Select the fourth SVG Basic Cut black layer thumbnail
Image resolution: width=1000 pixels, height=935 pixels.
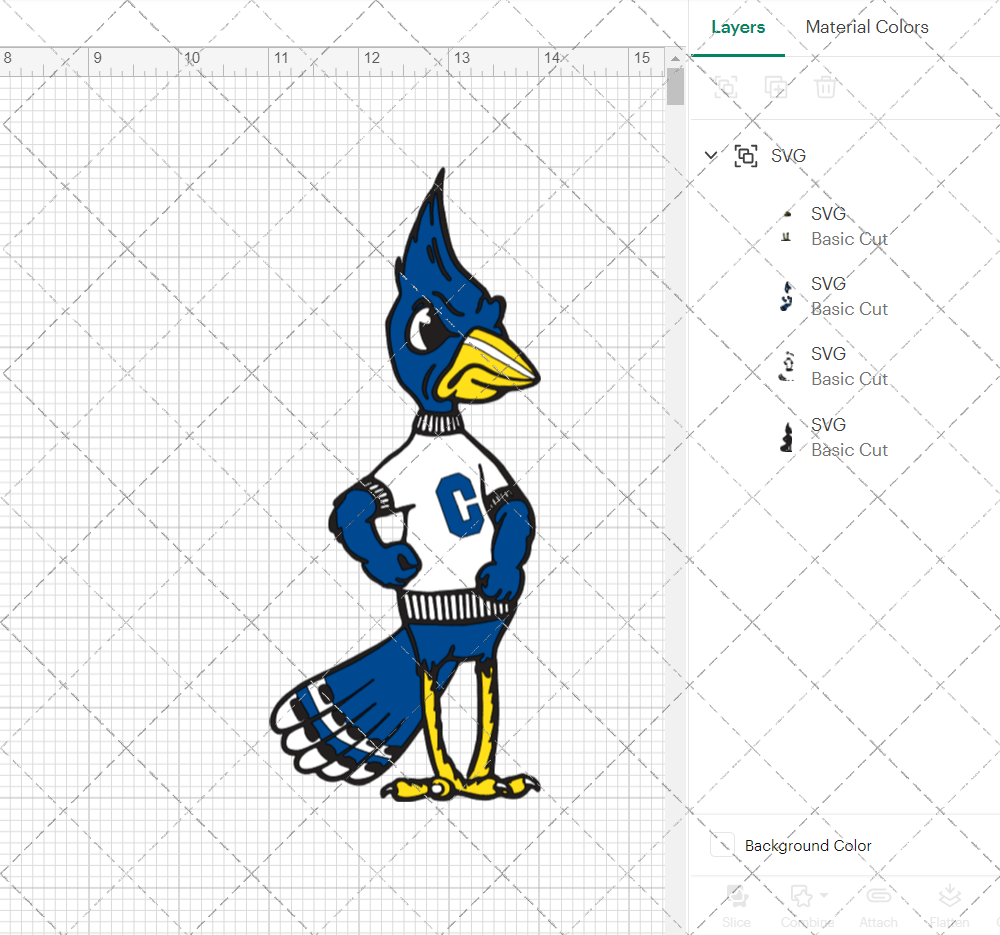click(x=787, y=438)
